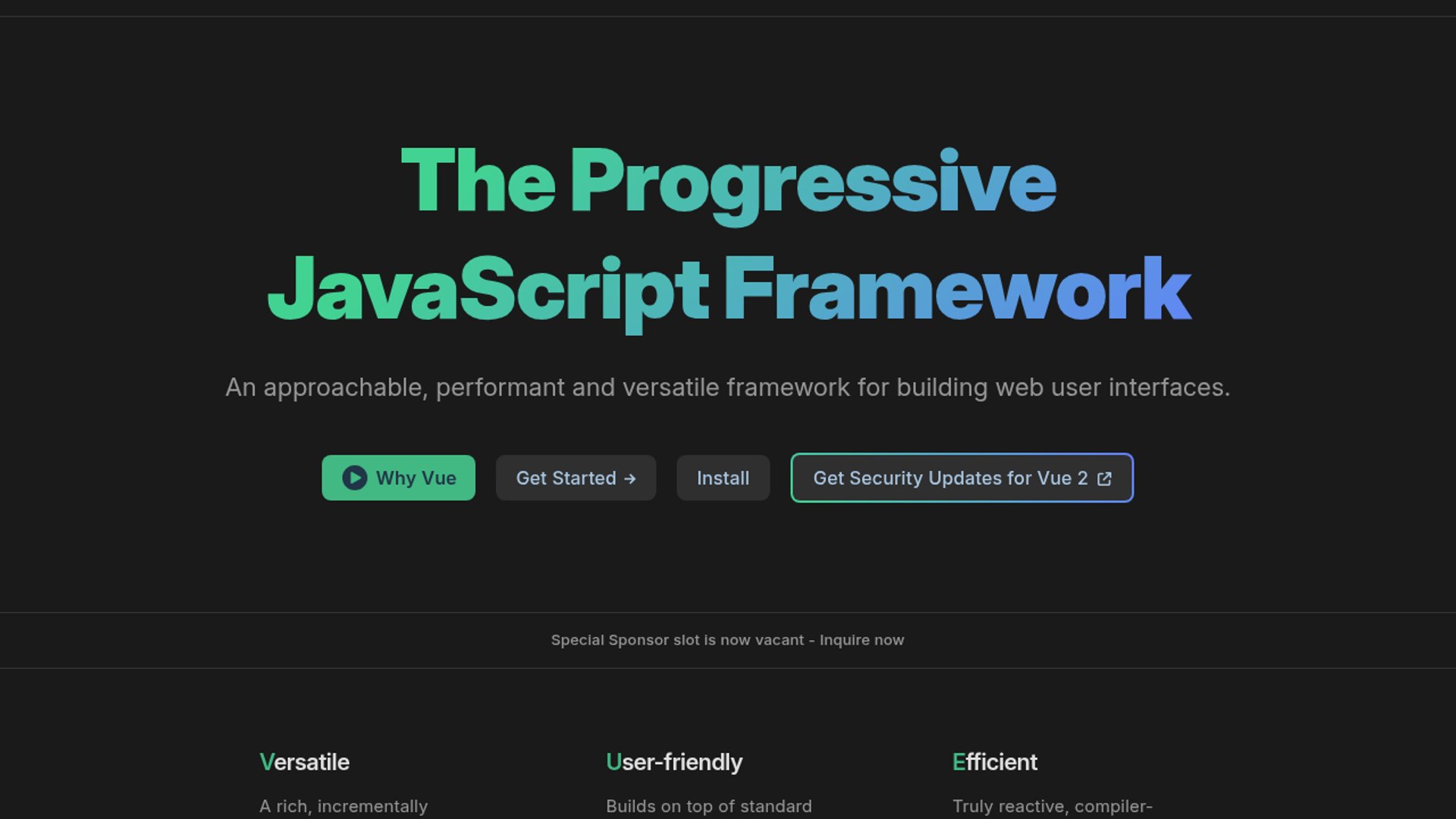
Task: Click the Versatile feature heading
Action: click(304, 762)
